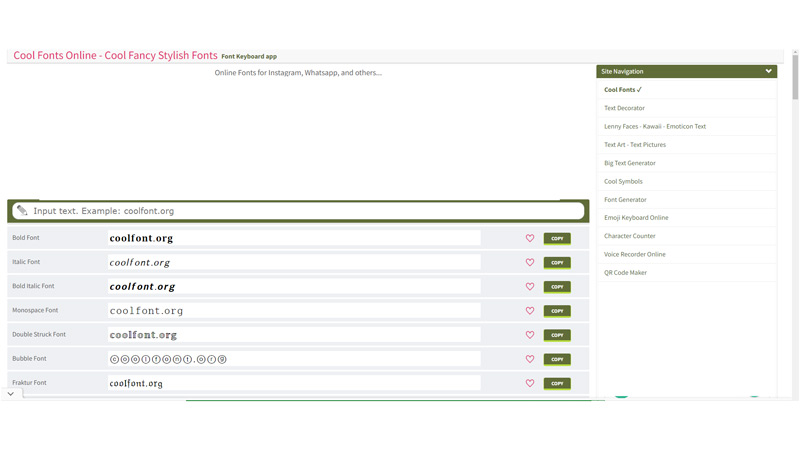
Task: Click the 'Bold Font' row label
Action: pyautogui.click(x=26, y=238)
